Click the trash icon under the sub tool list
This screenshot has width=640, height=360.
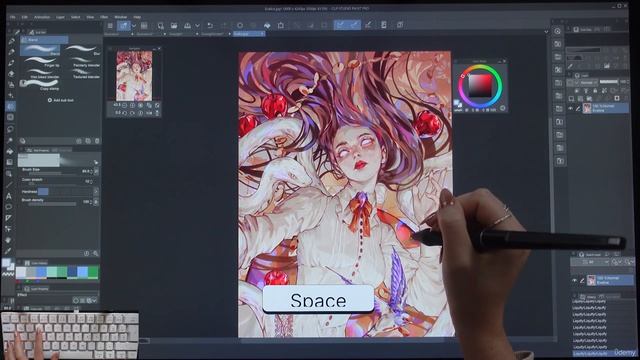pos(97,141)
